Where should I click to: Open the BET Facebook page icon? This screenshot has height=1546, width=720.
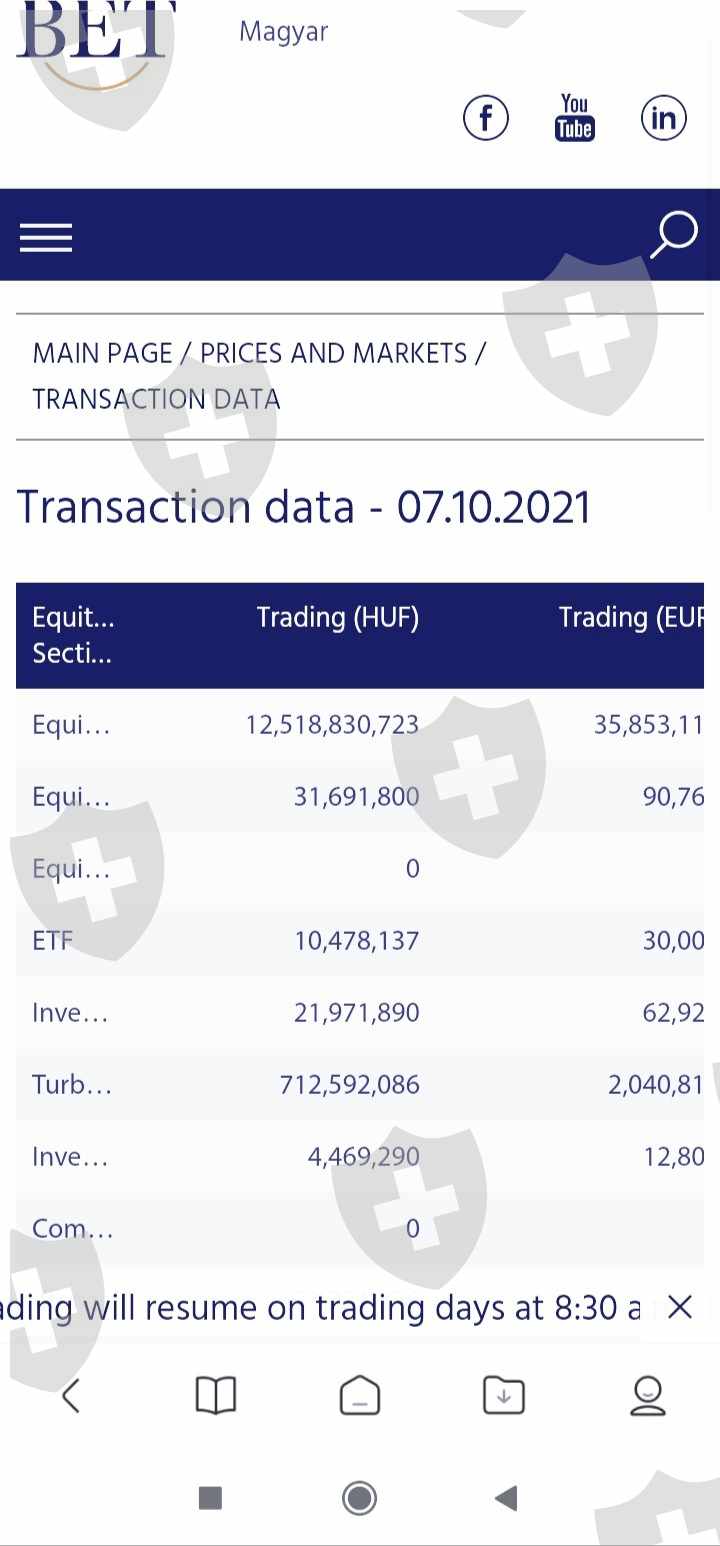tap(486, 119)
